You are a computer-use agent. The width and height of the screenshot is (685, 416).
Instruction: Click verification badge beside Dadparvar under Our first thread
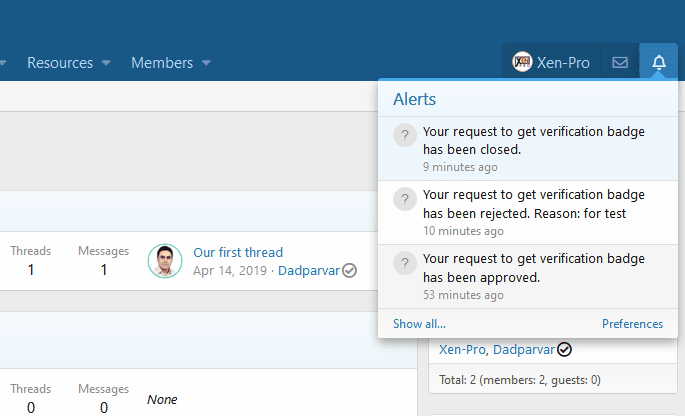pyautogui.click(x=349, y=270)
